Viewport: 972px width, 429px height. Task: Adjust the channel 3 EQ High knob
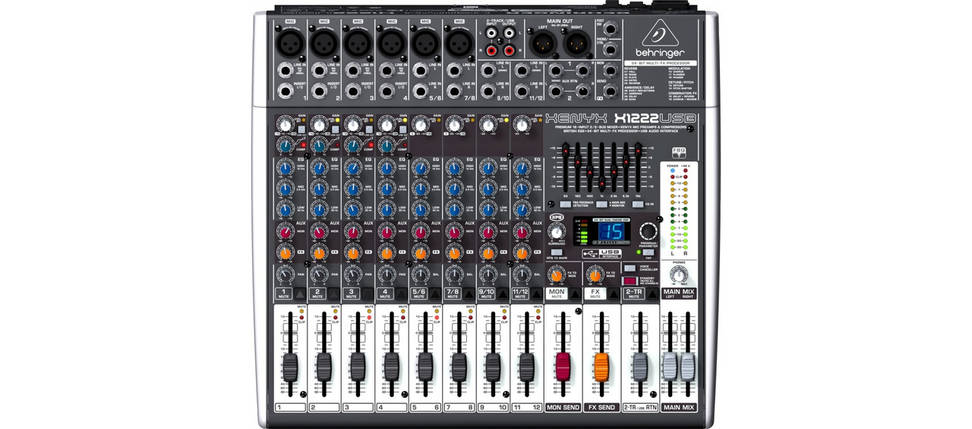352,167
